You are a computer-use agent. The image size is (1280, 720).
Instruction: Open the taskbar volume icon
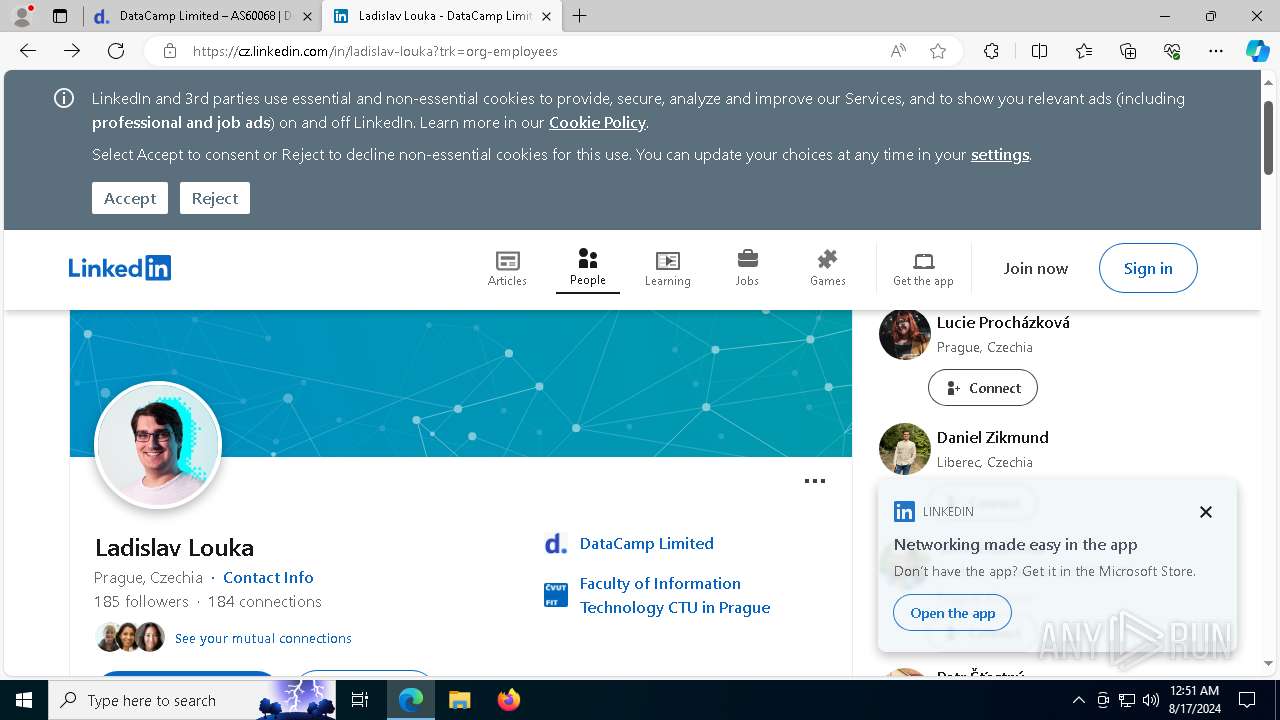coord(1150,700)
